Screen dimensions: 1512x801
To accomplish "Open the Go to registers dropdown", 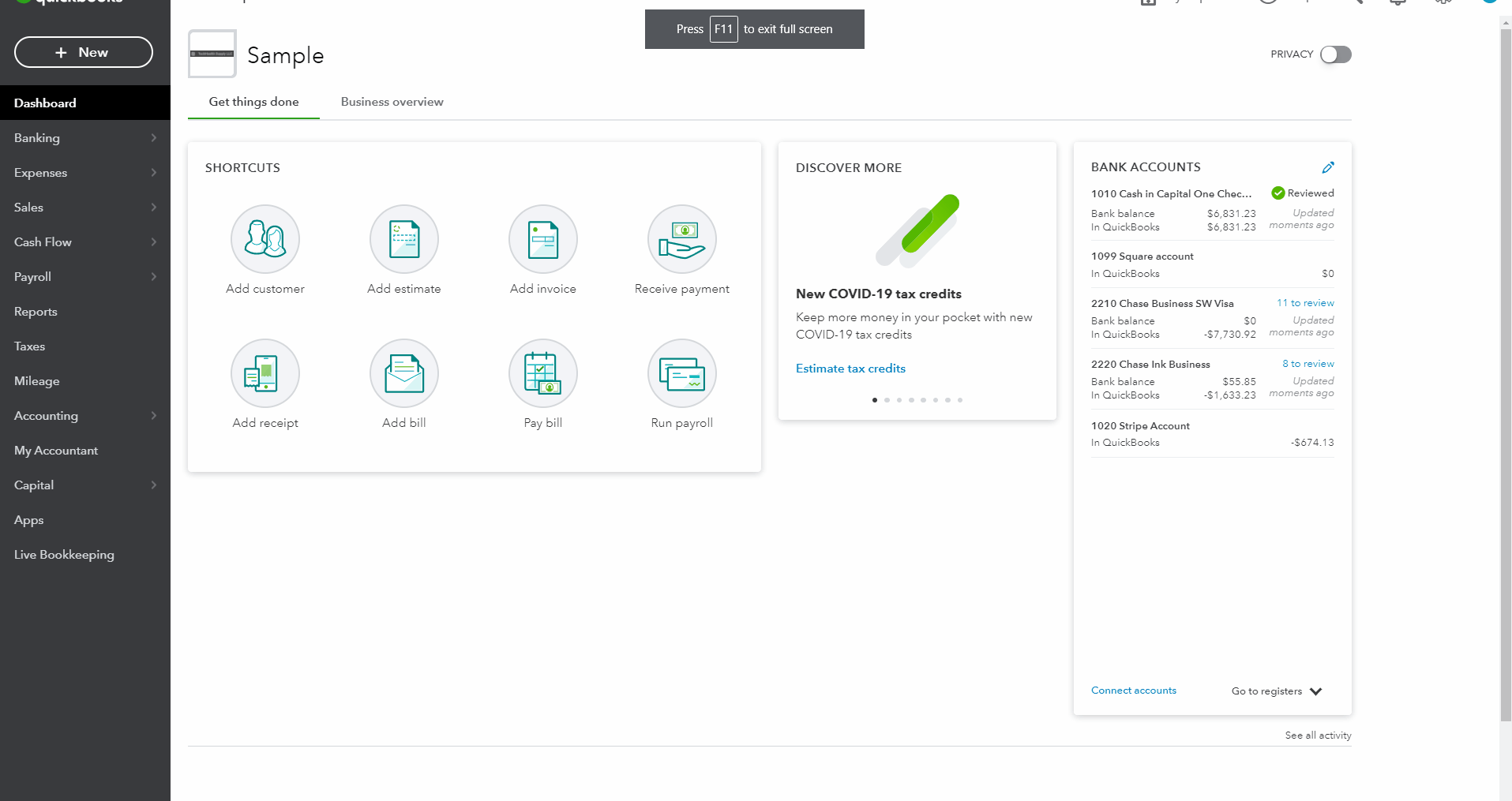I will click(x=1277, y=691).
